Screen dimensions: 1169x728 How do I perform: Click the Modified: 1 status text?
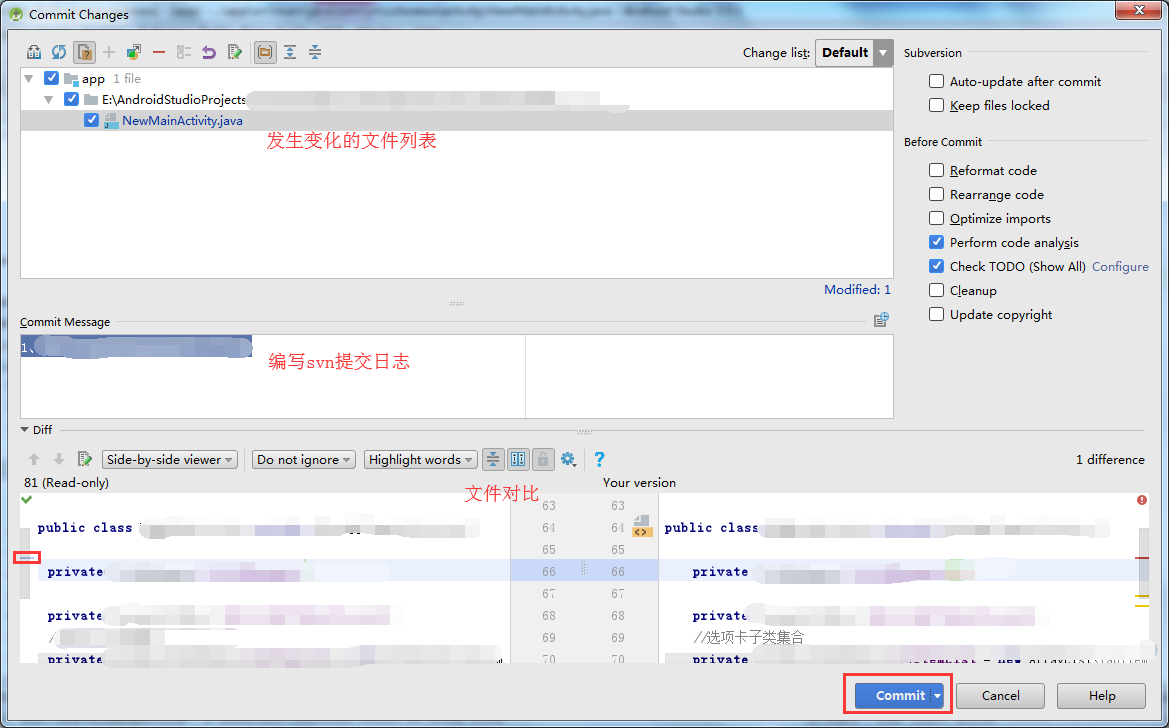[x=857, y=289]
